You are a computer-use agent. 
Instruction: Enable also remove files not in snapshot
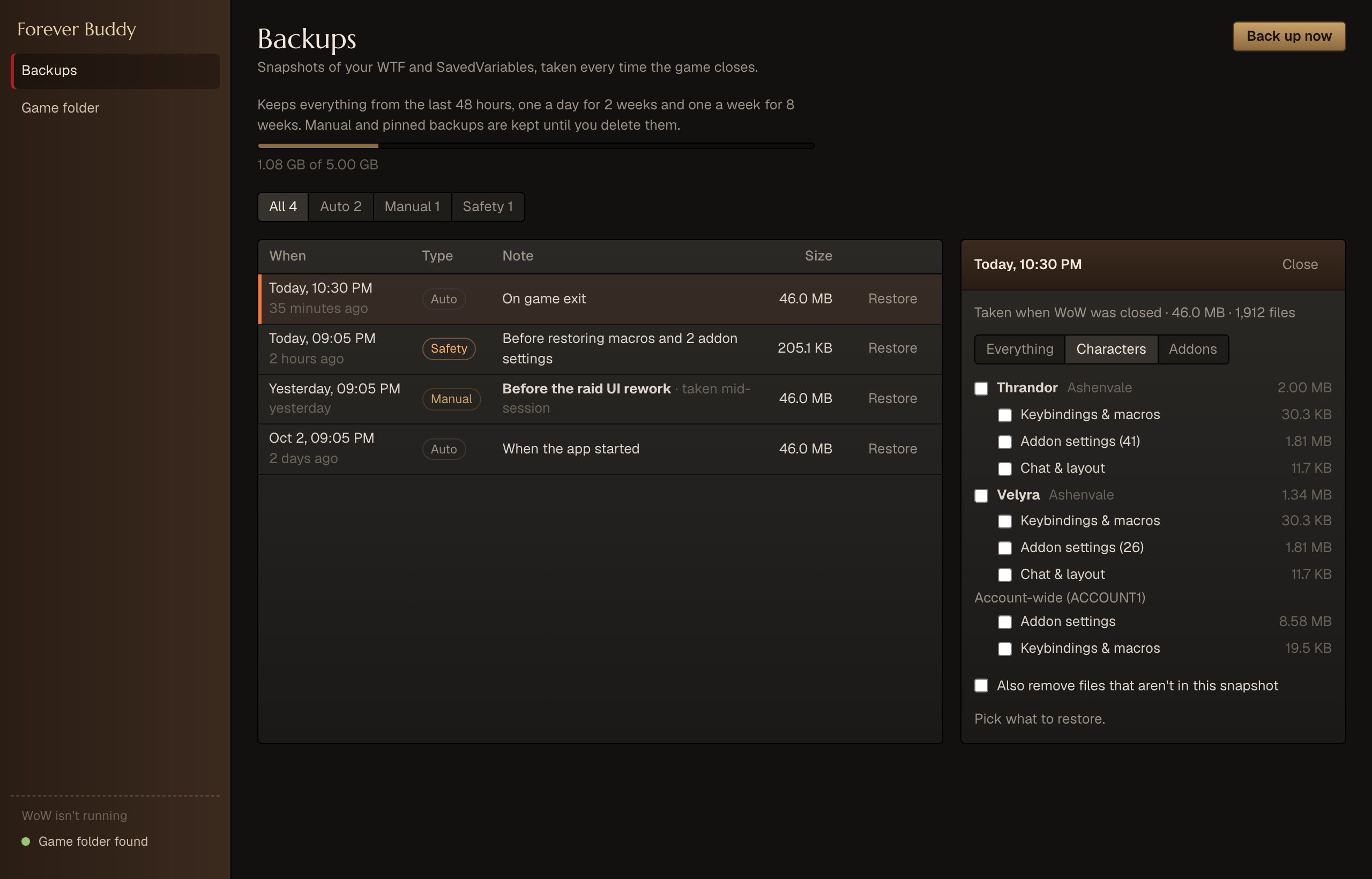pyautogui.click(x=981, y=686)
